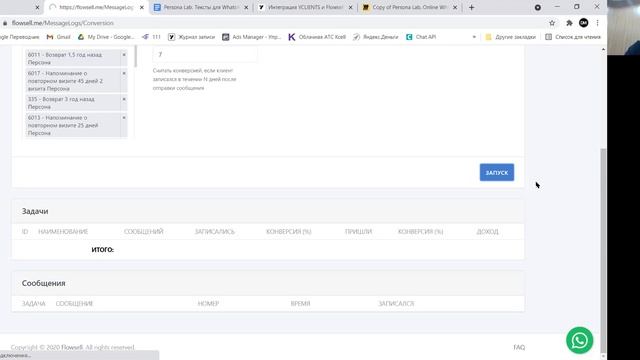Click the ДОХОД column header
Image resolution: width=640 pixels, height=360 pixels.
point(487,231)
